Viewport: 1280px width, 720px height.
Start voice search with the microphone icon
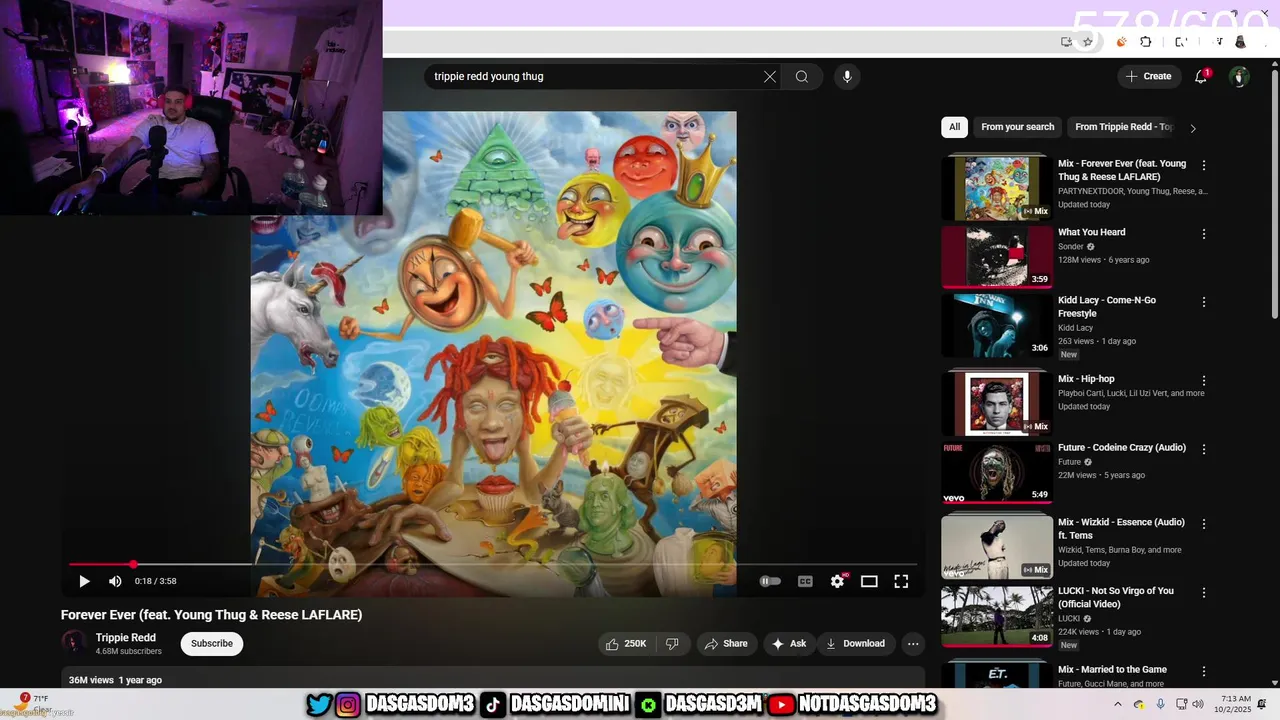(x=847, y=77)
